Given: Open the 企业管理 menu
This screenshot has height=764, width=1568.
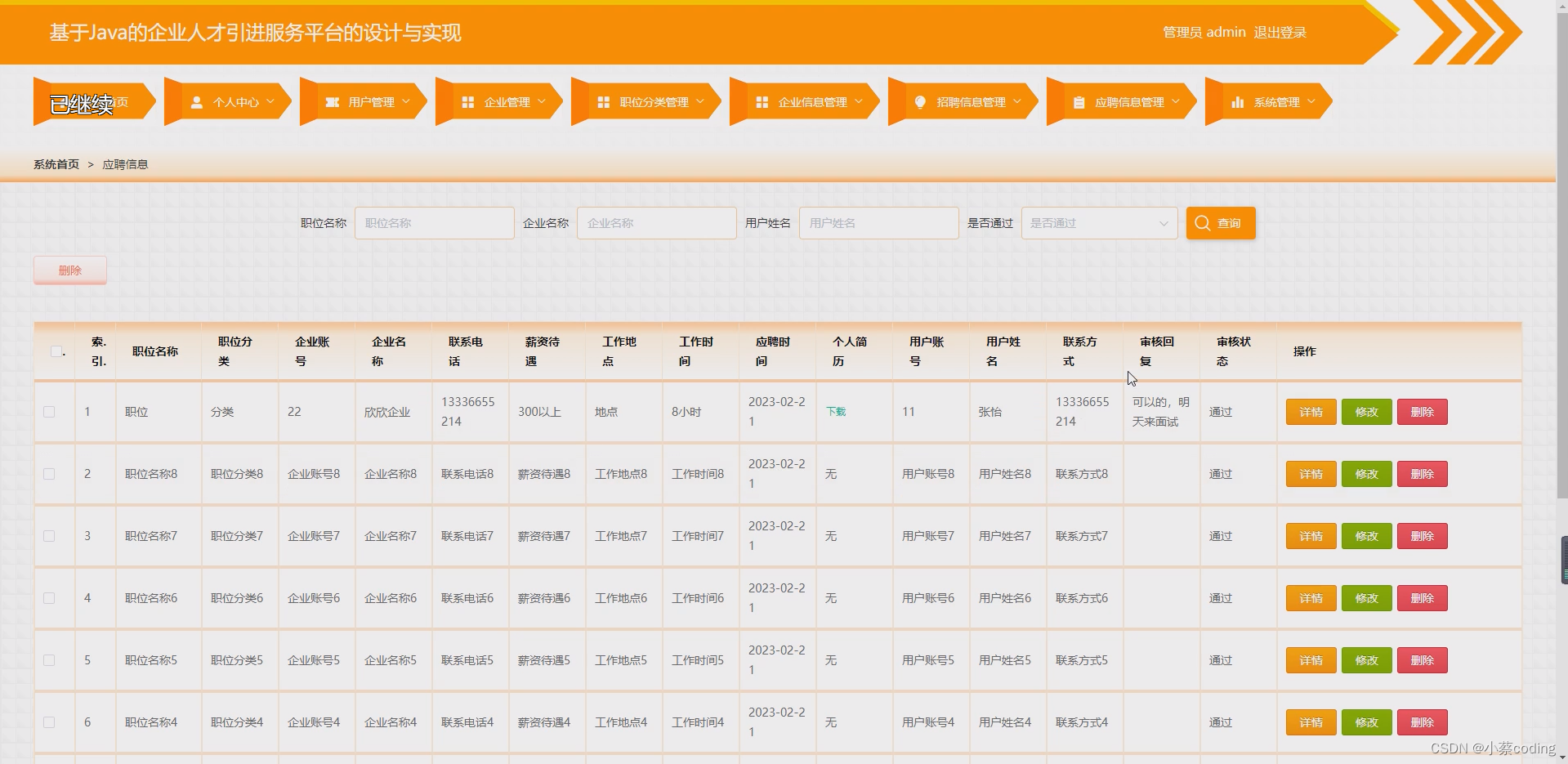Looking at the screenshot, I should coord(500,102).
